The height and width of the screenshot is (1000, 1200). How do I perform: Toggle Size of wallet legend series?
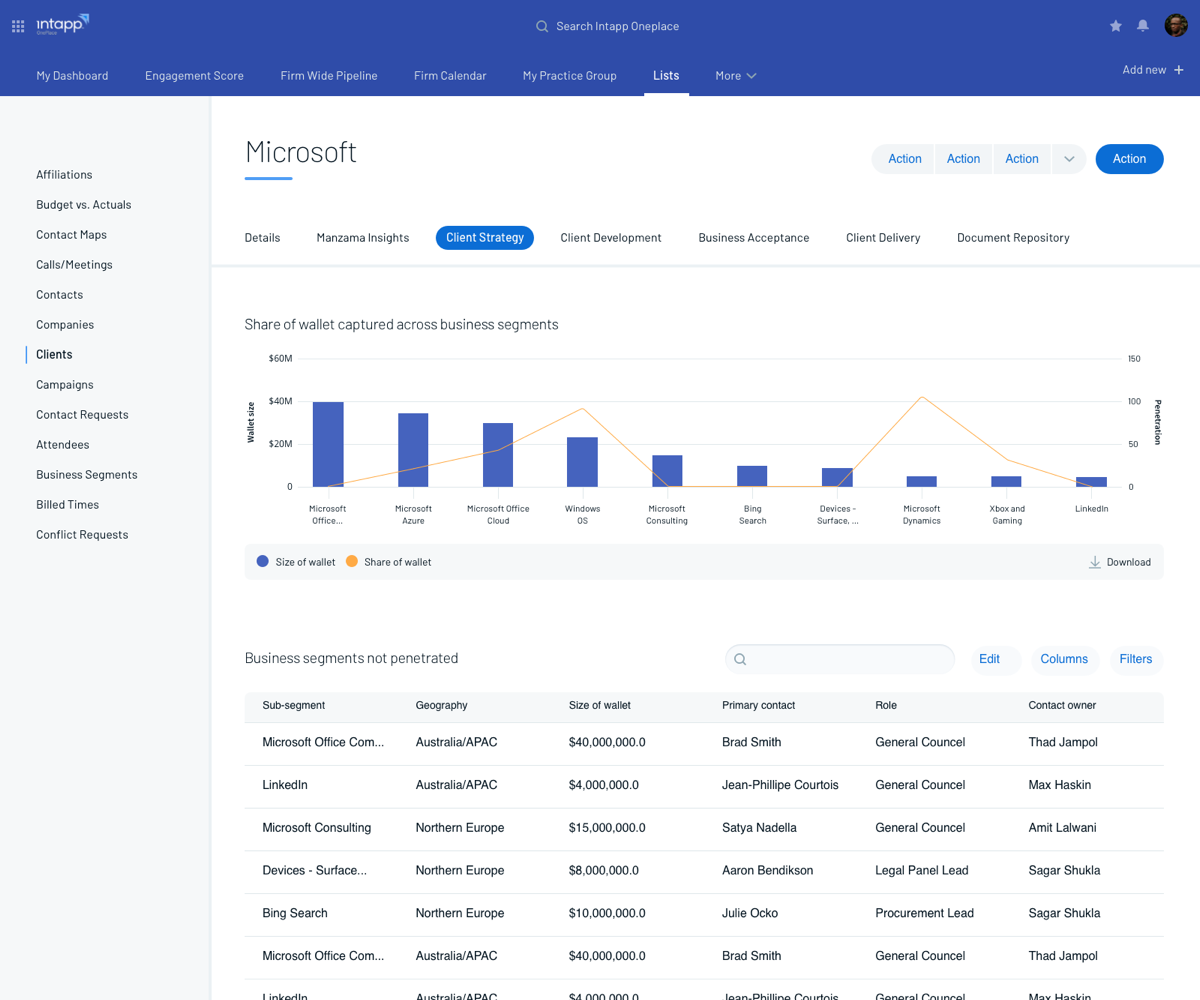click(x=296, y=562)
